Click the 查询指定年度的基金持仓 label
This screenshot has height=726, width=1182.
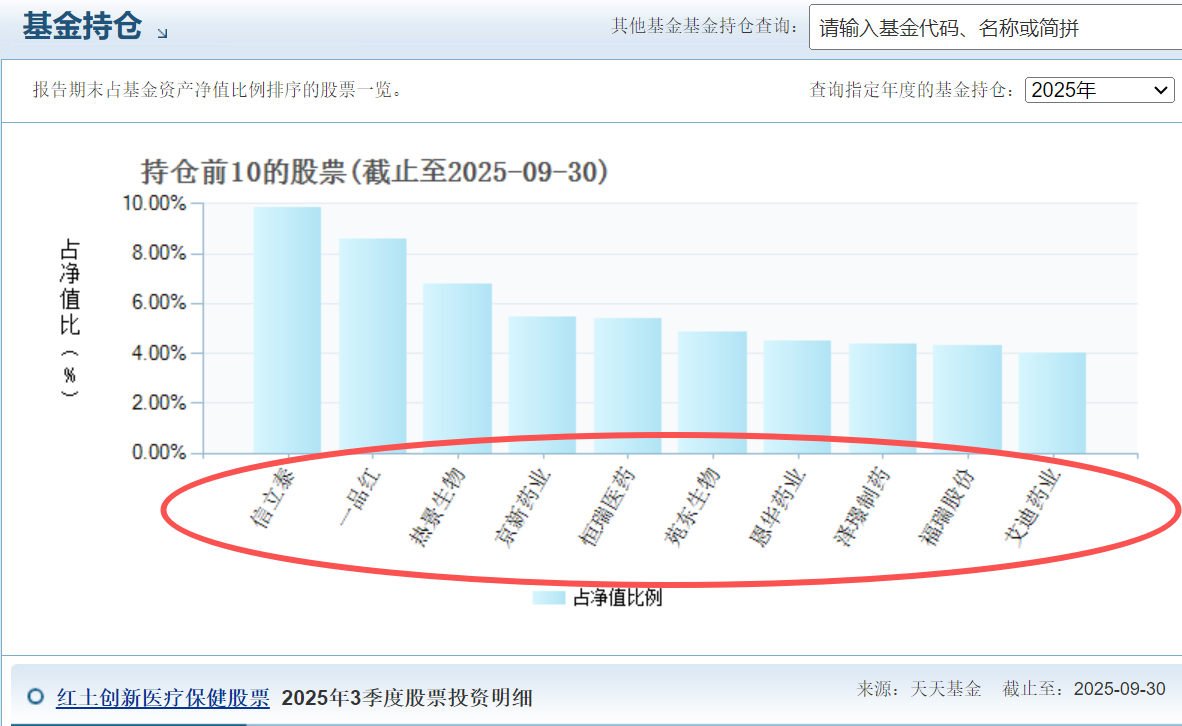tap(912, 90)
